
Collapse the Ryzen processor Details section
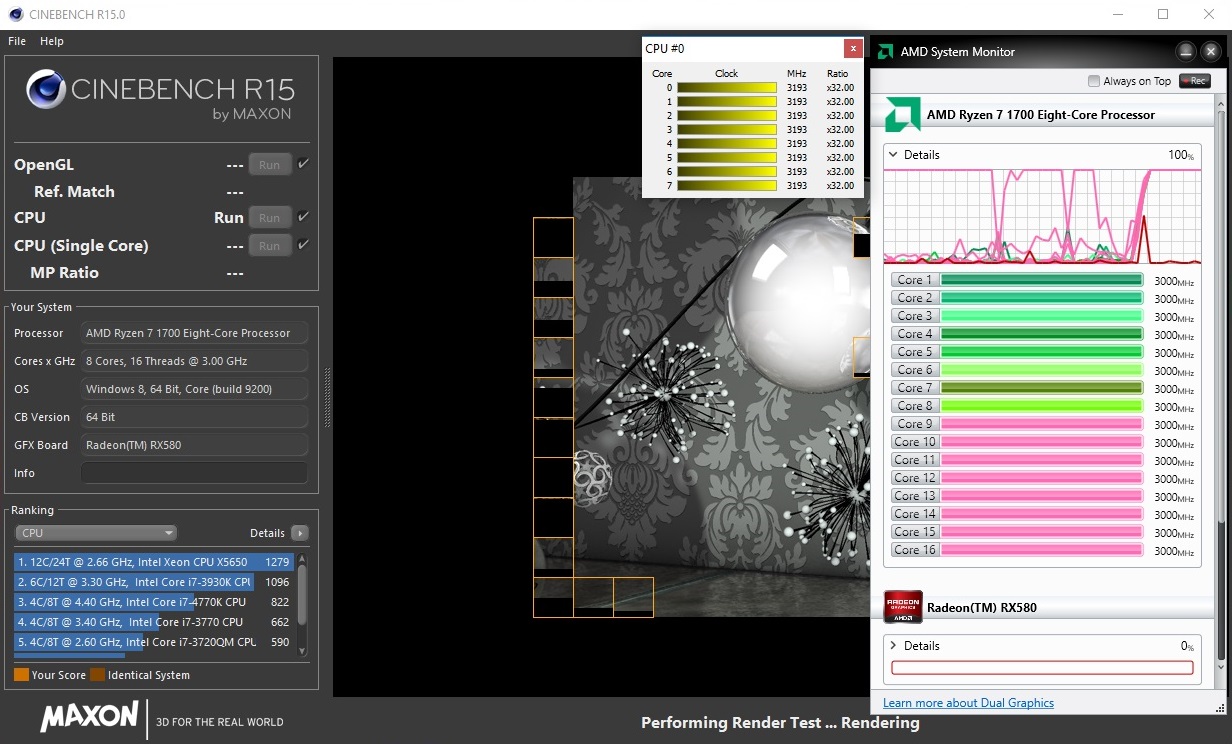(894, 155)
